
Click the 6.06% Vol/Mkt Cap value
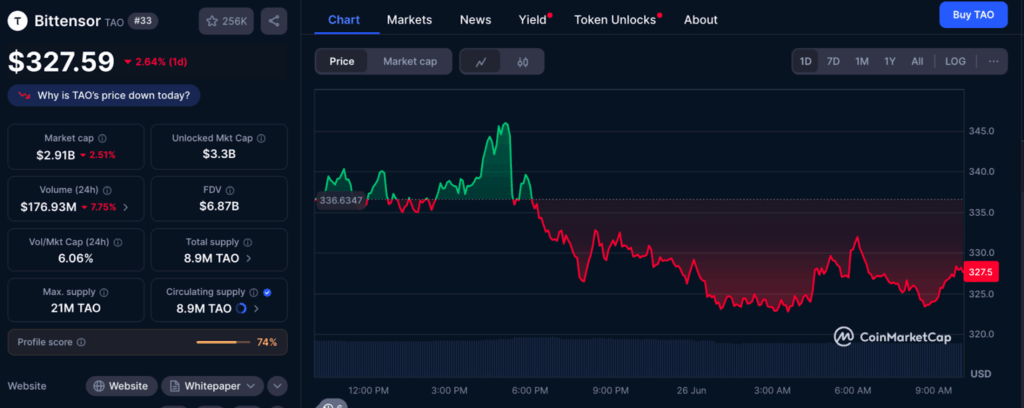[x=76, y=259]
